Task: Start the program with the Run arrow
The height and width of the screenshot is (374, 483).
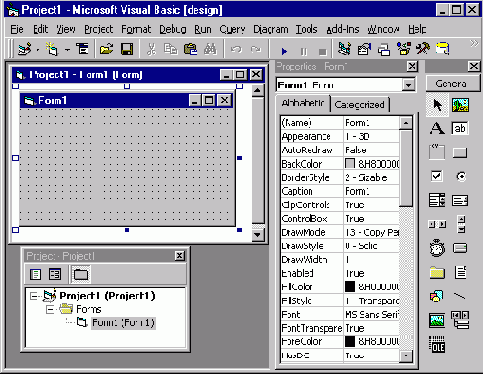Action: (284, 51)
